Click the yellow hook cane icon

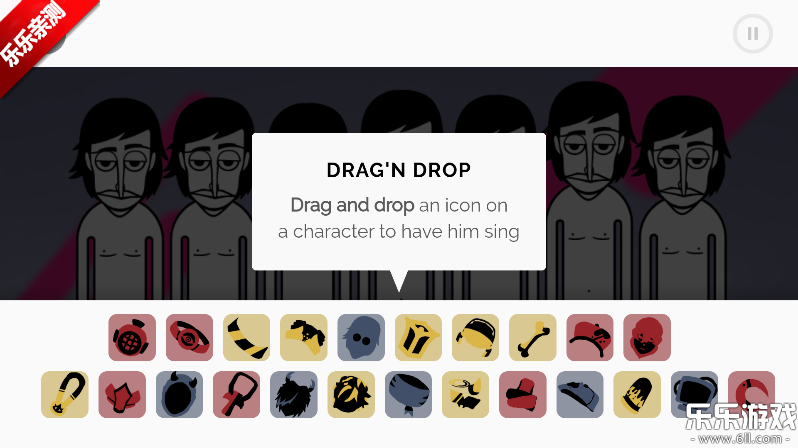click(65, 395)
